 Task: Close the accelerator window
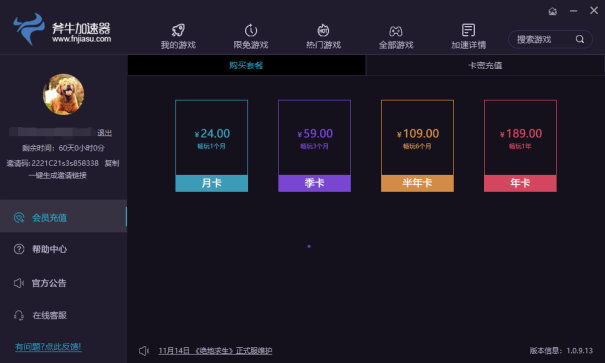click(594, 10)
